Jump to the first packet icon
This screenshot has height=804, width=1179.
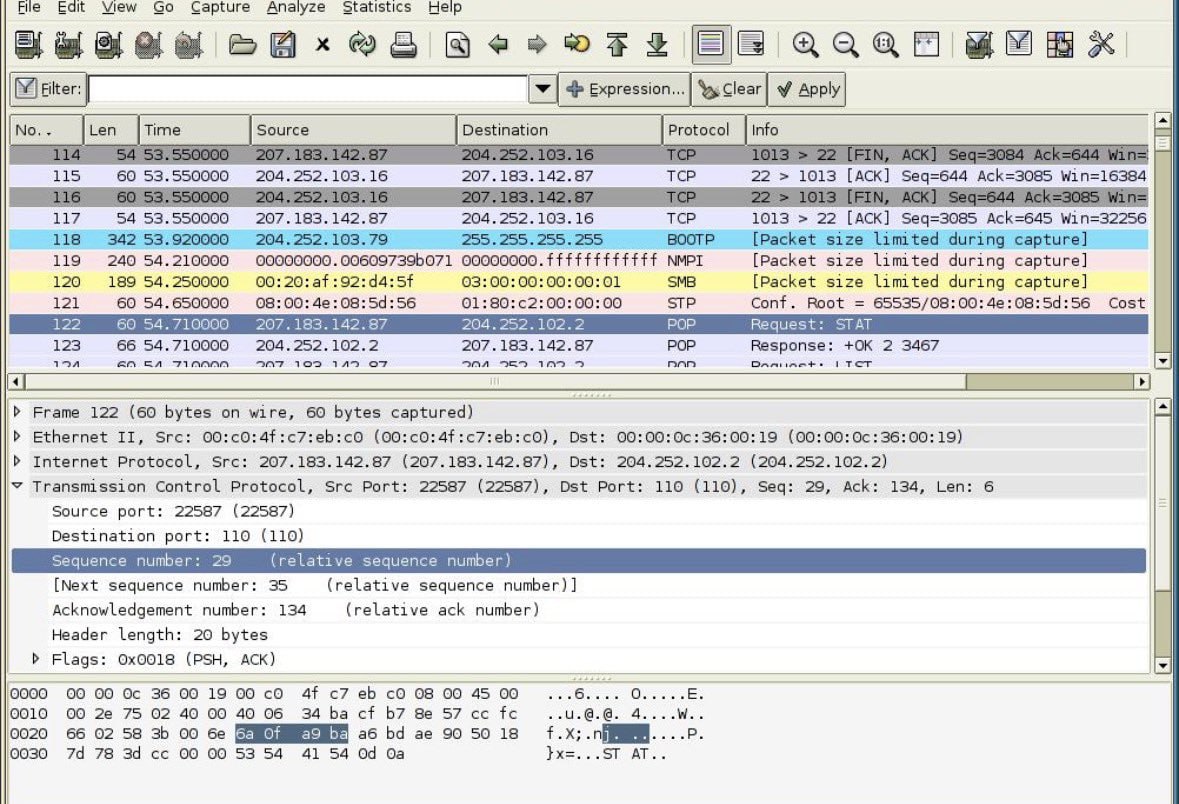coord(617,44)
